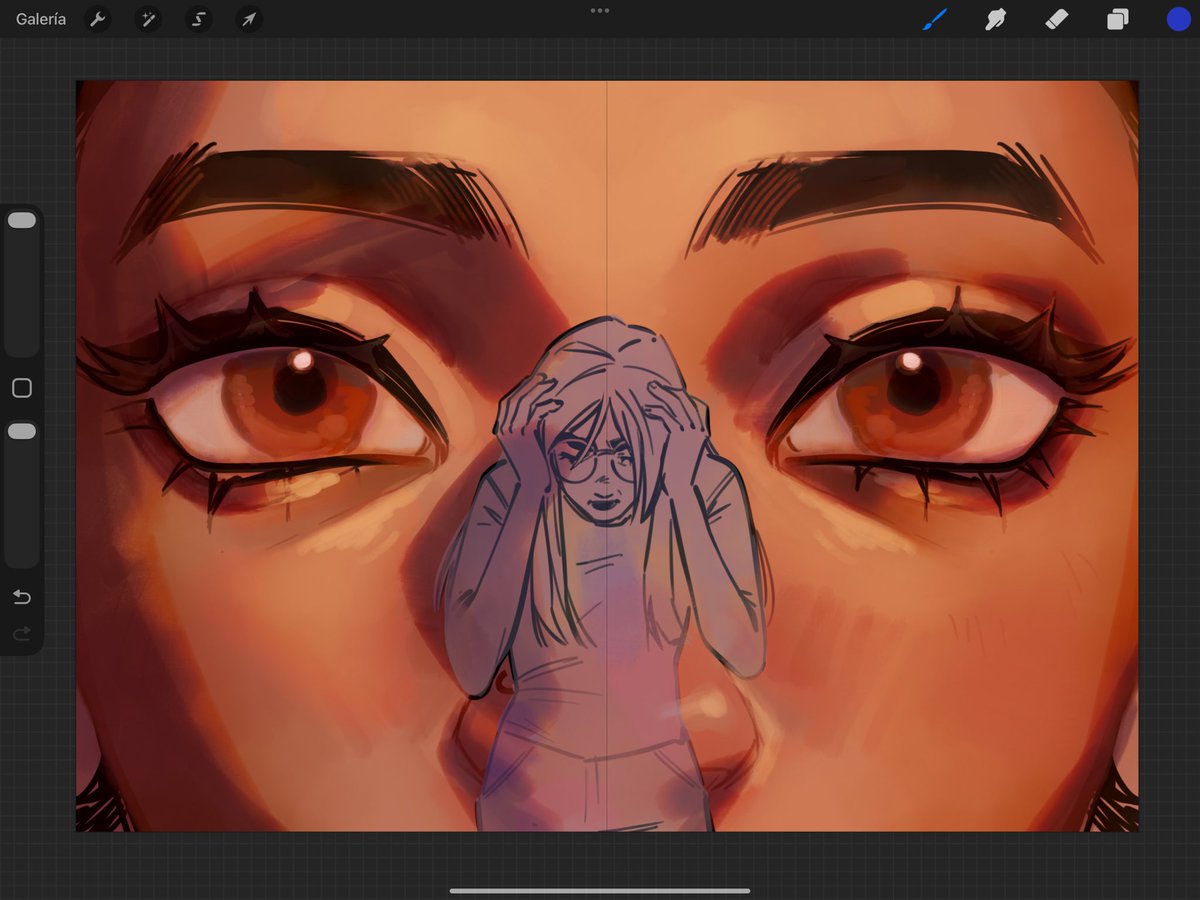Open the active blue color picker

1178,19
